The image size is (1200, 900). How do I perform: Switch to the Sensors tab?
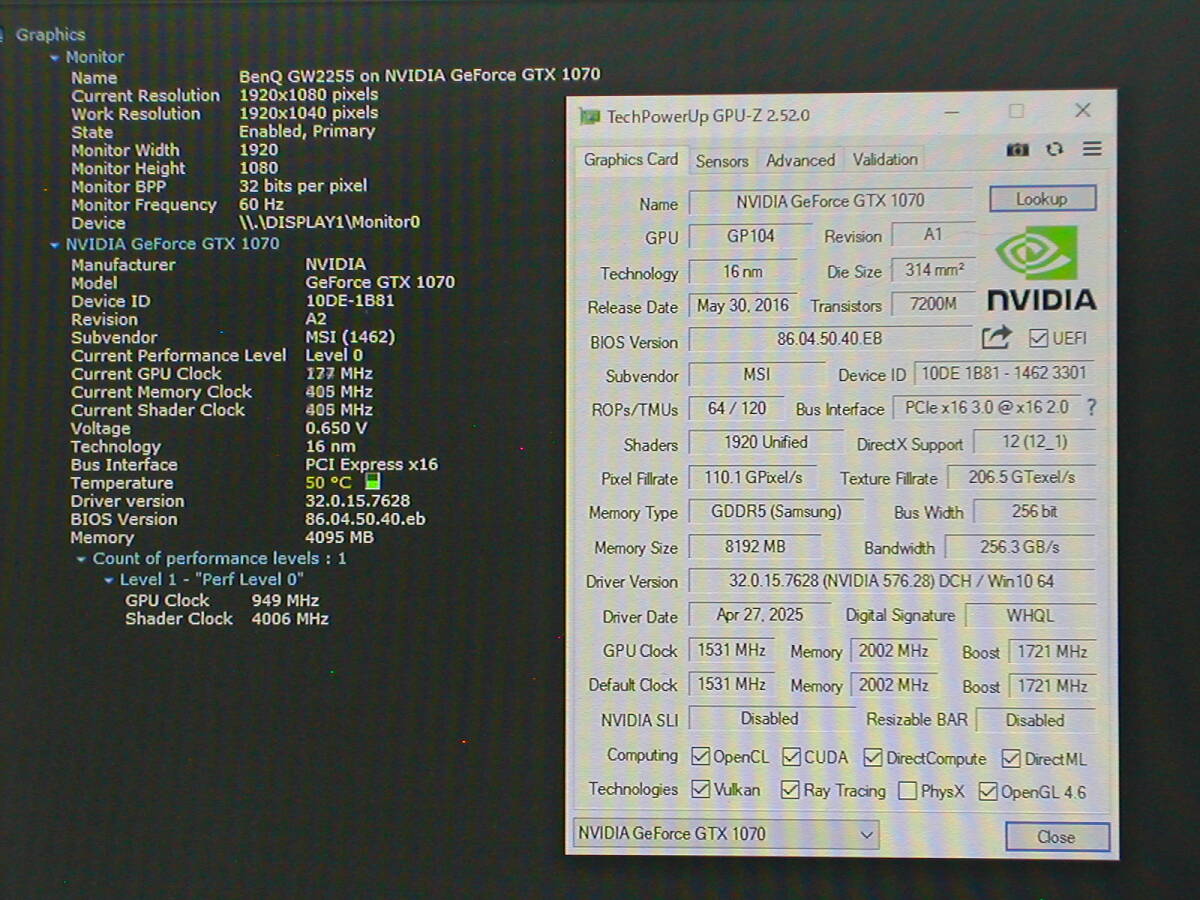722,161
